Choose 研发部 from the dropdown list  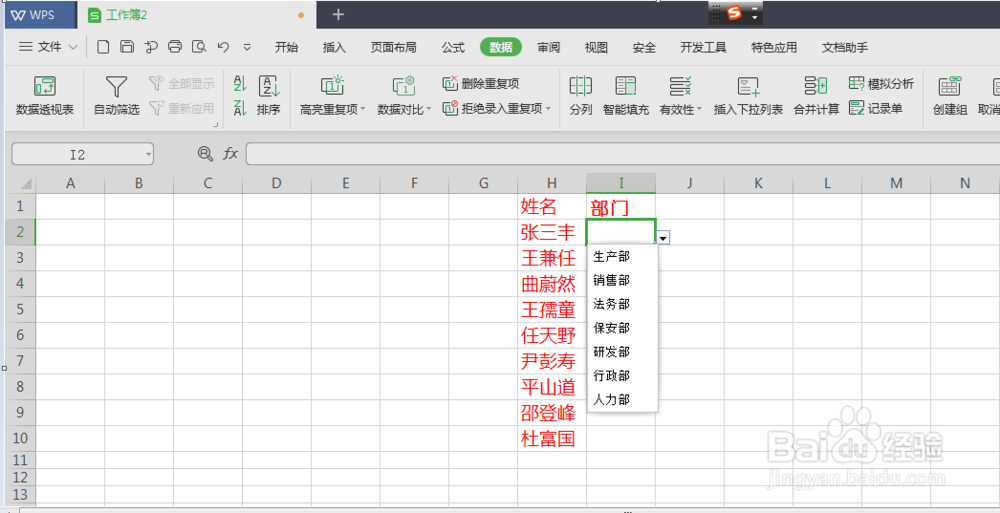(x=622, y=352)
